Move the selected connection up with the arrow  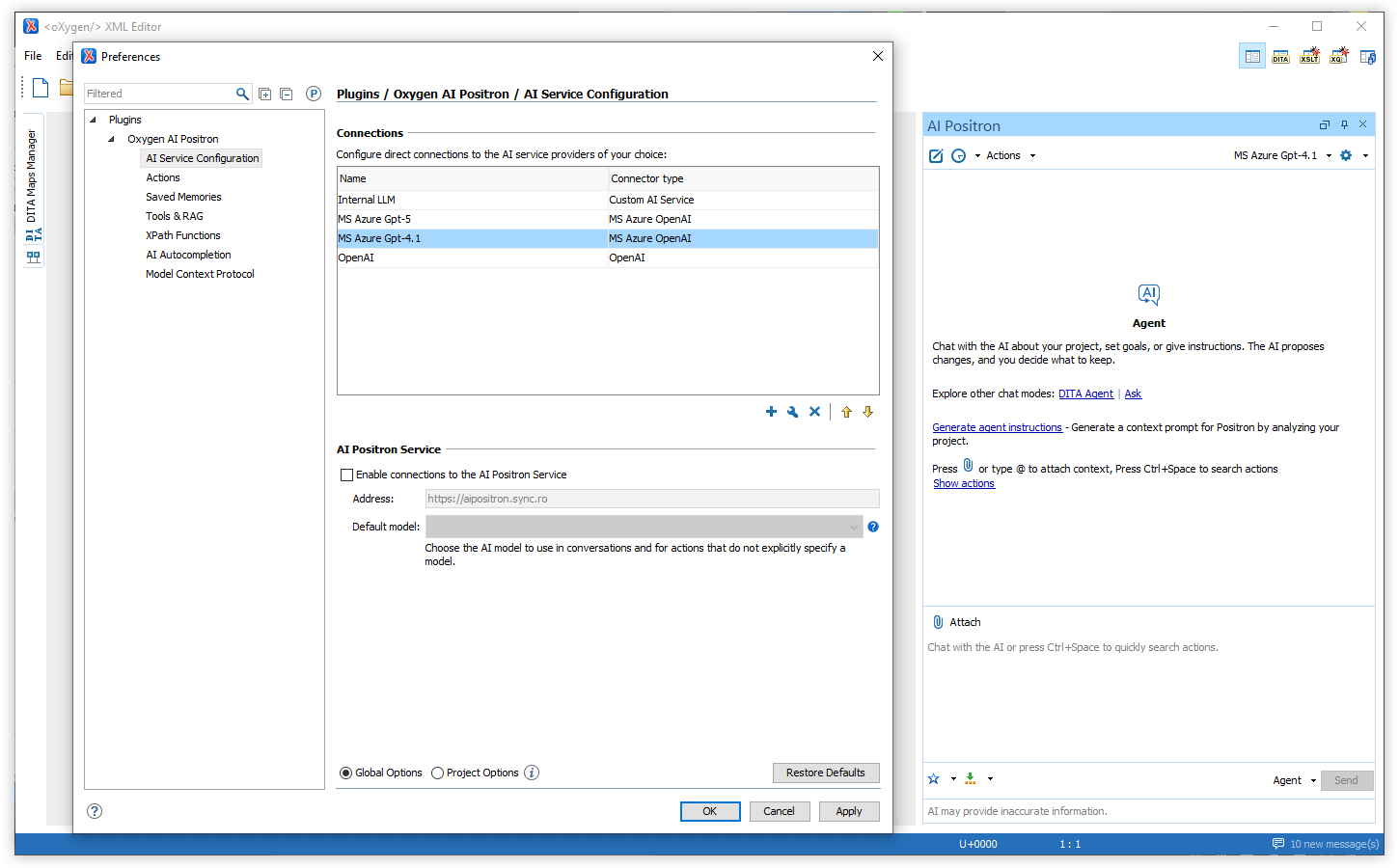pos(846,412)
